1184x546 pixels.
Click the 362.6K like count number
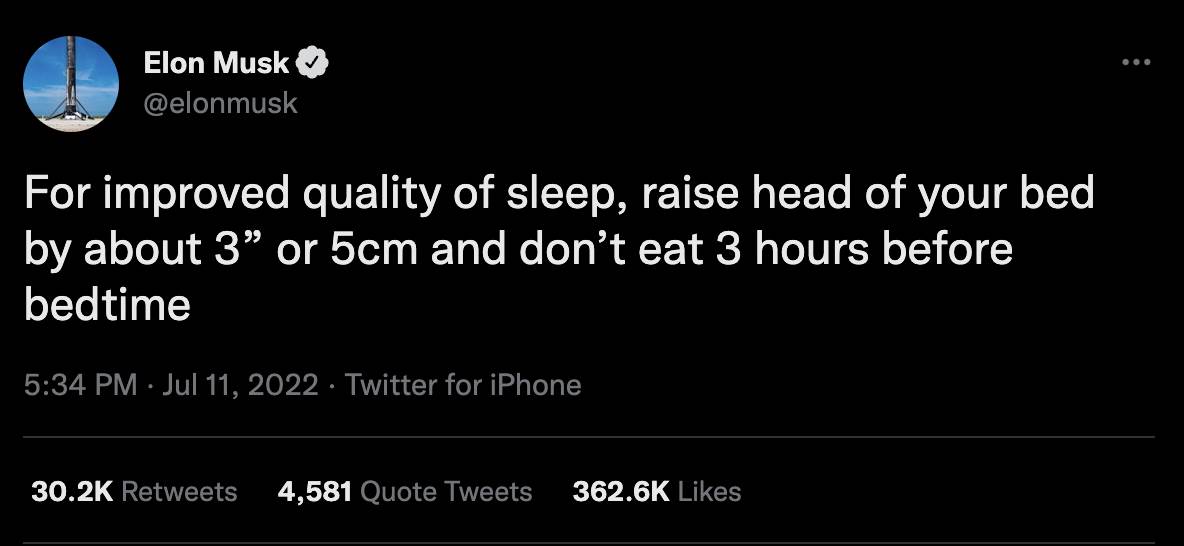[621, 492]
